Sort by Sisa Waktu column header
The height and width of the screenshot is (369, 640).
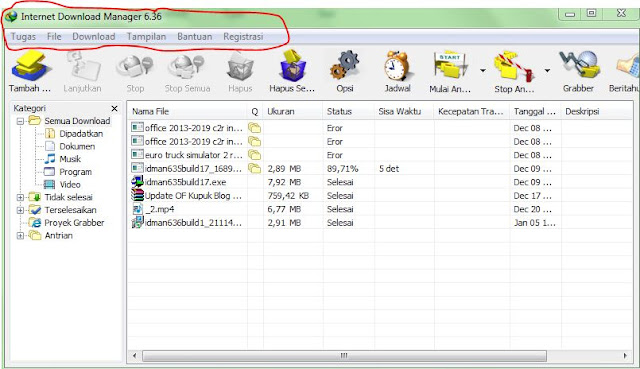click(404, 111)
